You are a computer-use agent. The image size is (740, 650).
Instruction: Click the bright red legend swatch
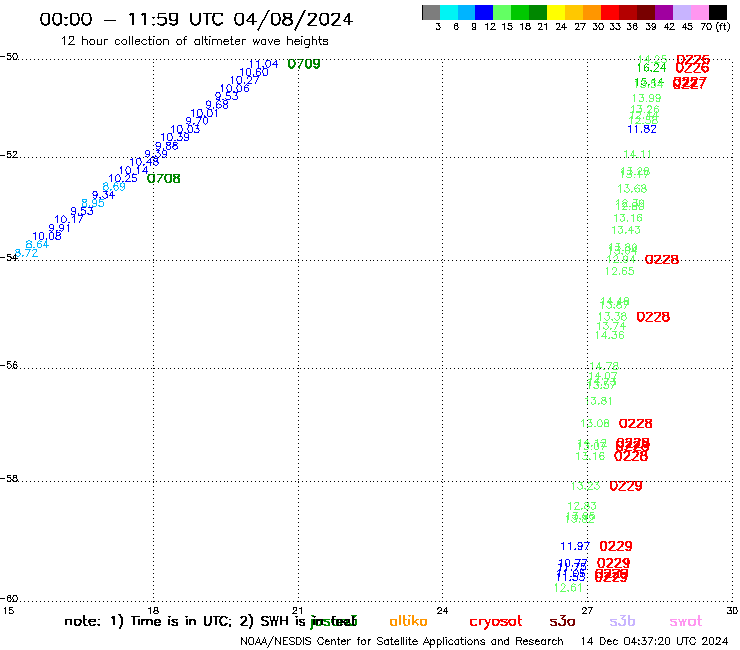(x=610, y=12)
